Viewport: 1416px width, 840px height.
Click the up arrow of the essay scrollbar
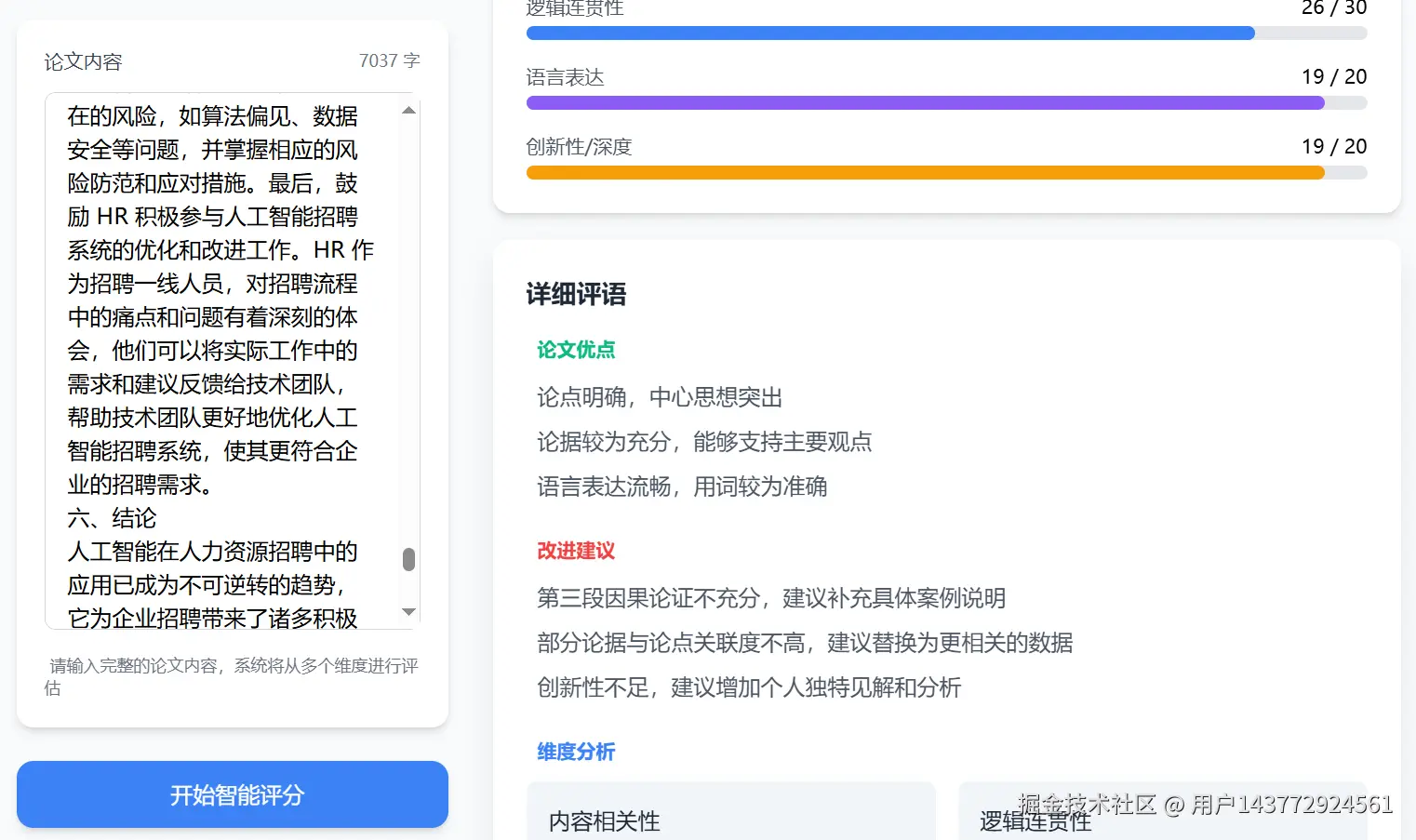pos(408,111)
